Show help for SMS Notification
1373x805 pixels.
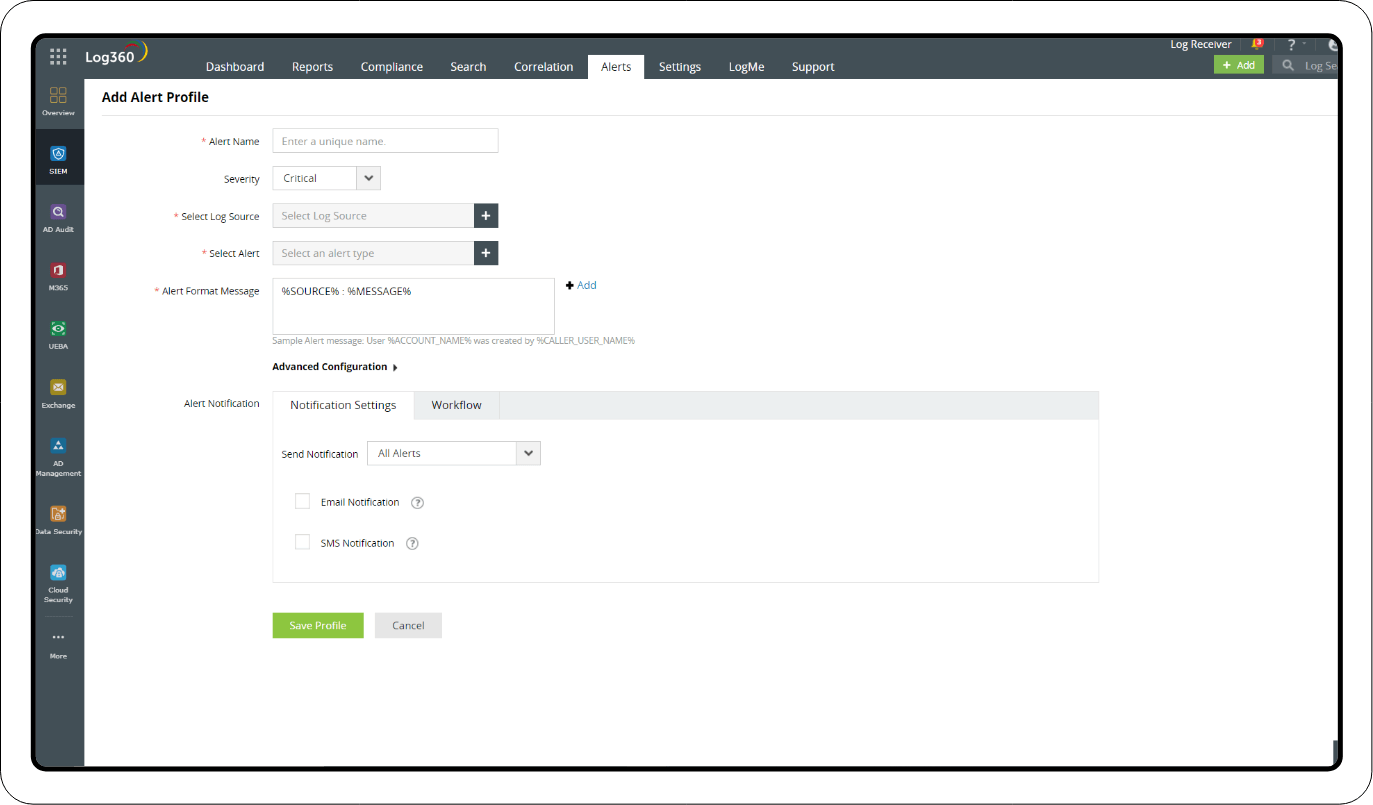tap(412, 544)
